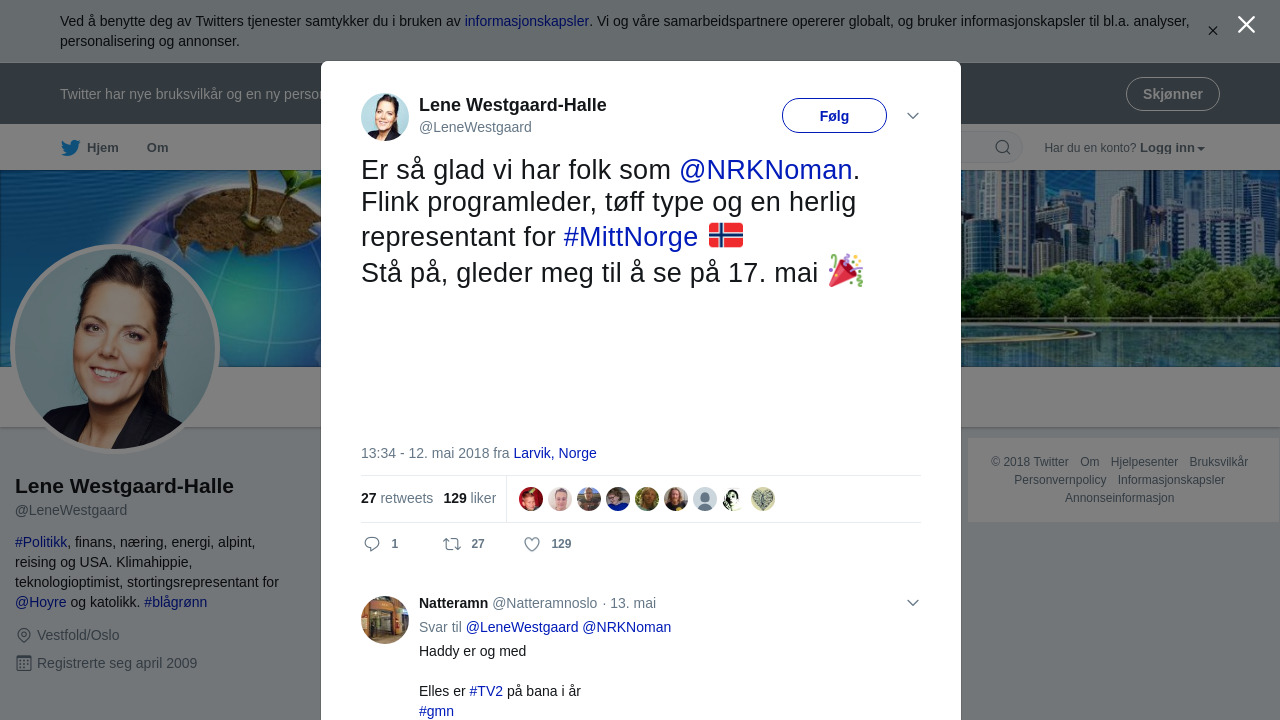Click the first liker avatar thumbnail
The height and width of the screenshot is (720, 1280).
pyautogui.click(x=531, y=499)
